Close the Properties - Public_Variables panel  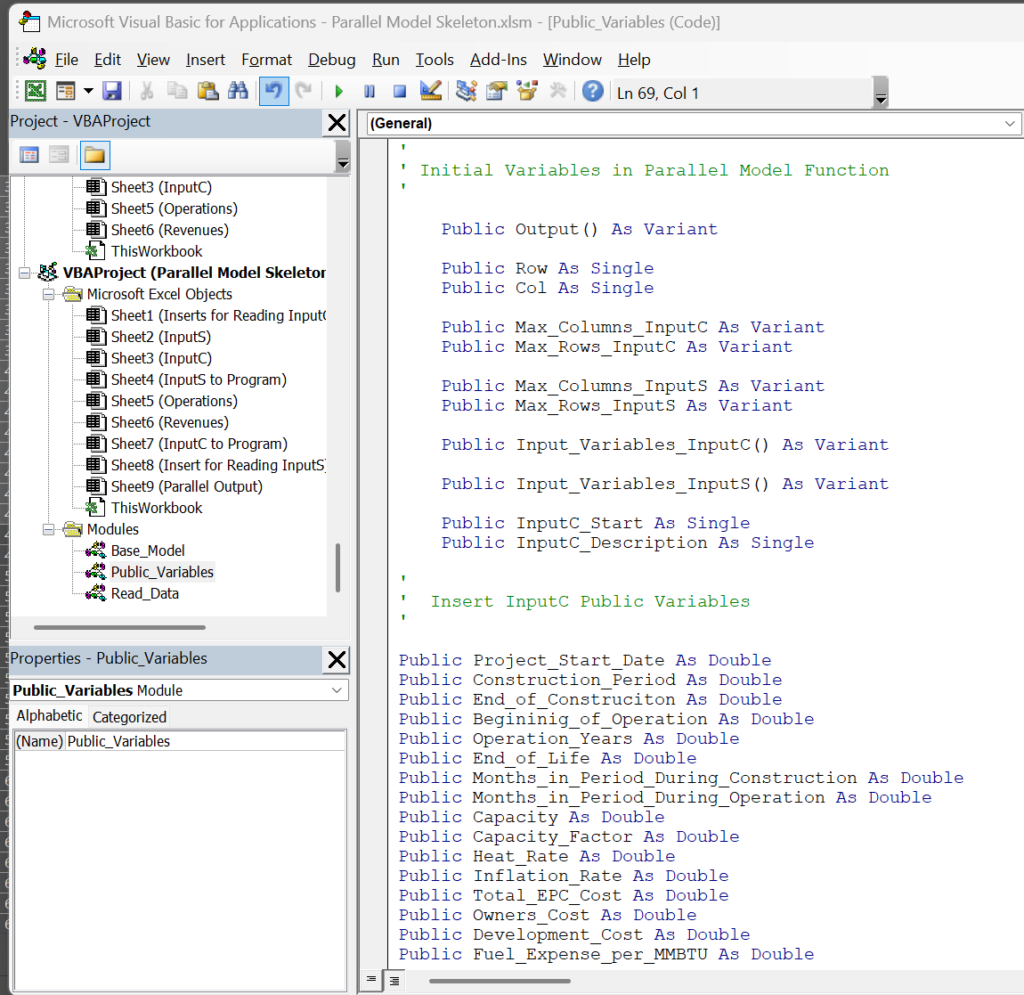(x=337, y=659)
